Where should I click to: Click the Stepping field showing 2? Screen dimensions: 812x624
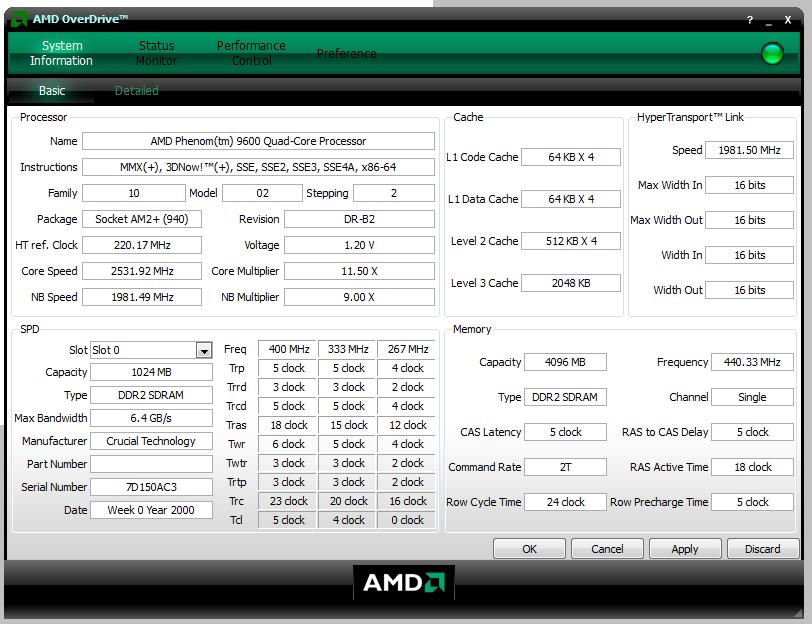coord(394,193)
